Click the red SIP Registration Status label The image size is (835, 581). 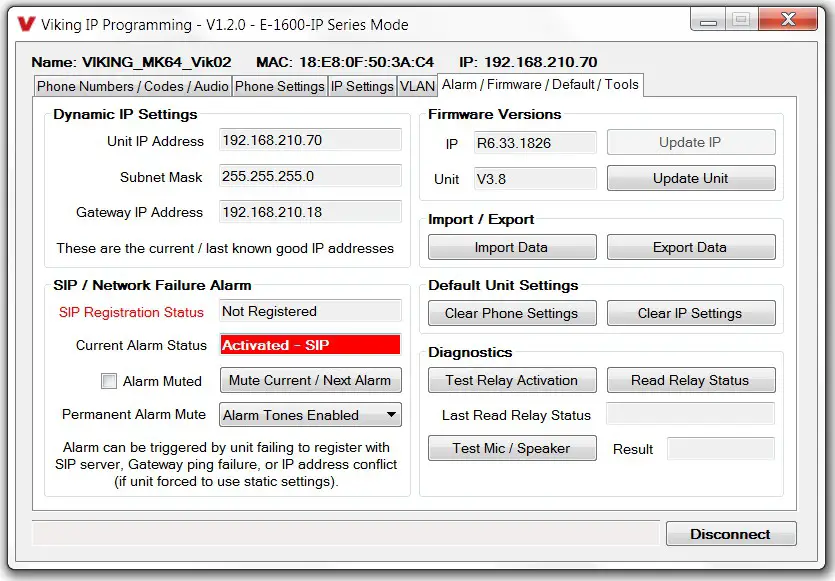click(131, 312)
